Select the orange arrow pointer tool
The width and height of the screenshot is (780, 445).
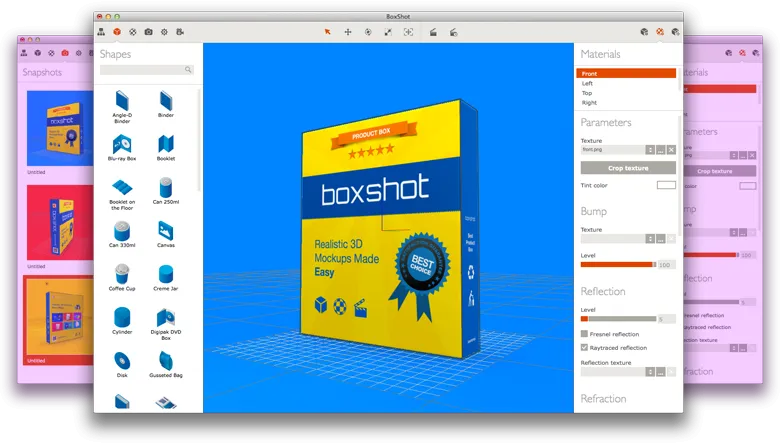point(327,32)
